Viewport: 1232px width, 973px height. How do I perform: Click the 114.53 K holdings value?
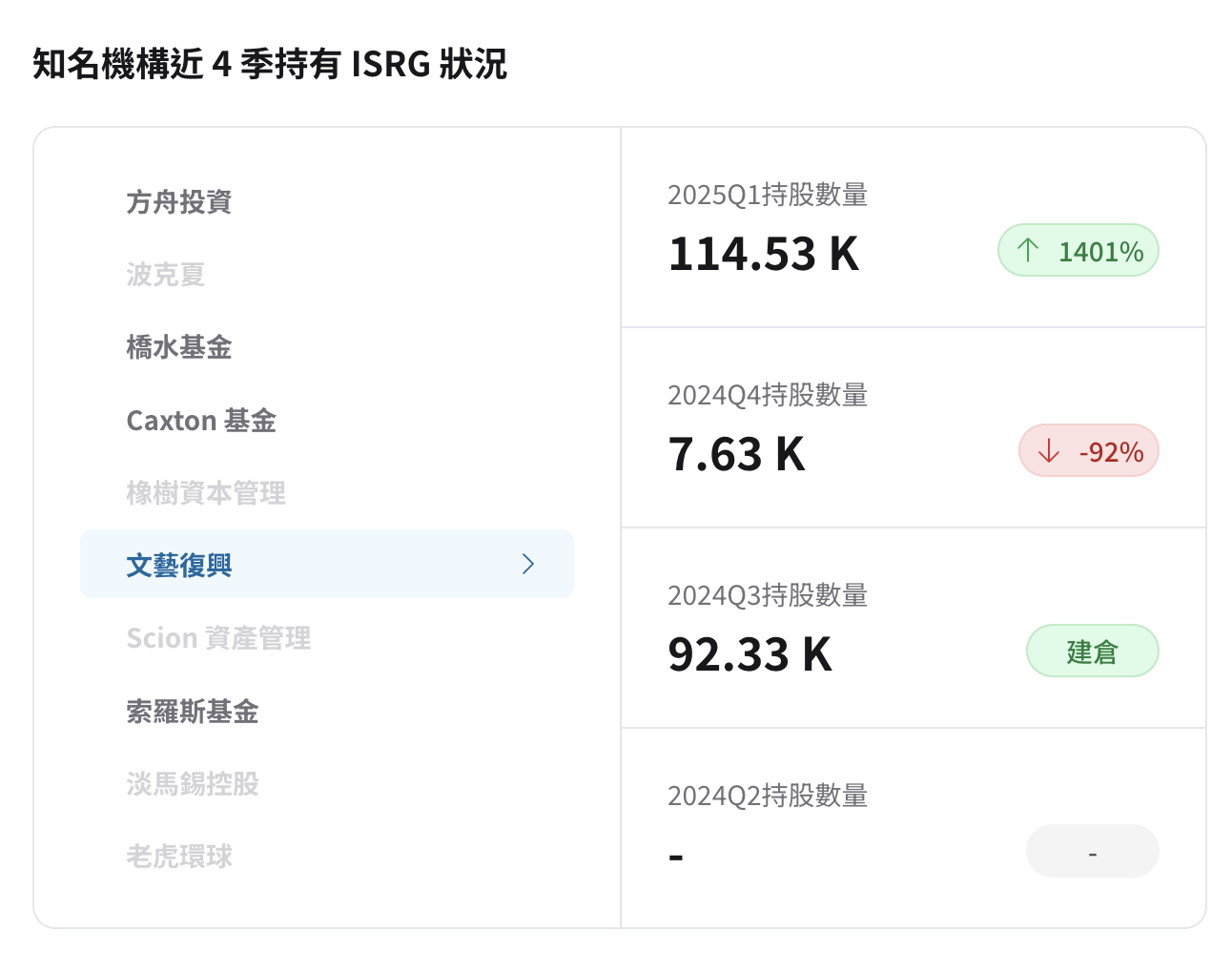pyautogui.click(x=764, y=255)
